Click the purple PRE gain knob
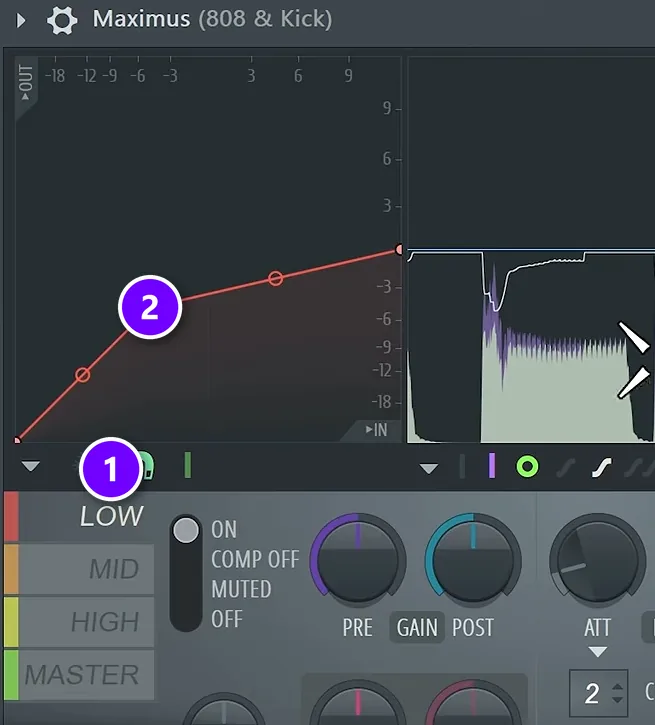 [358, 560]
